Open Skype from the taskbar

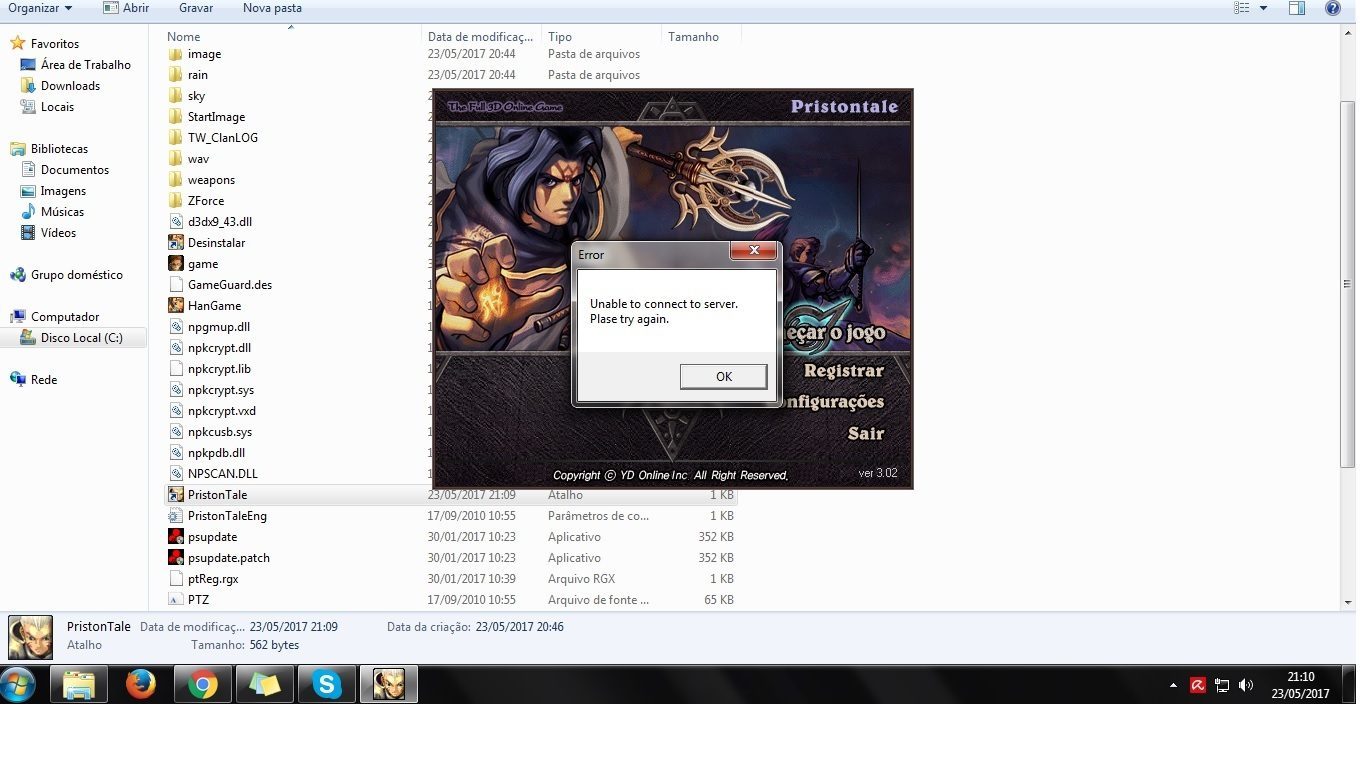(x=327, y=685)
